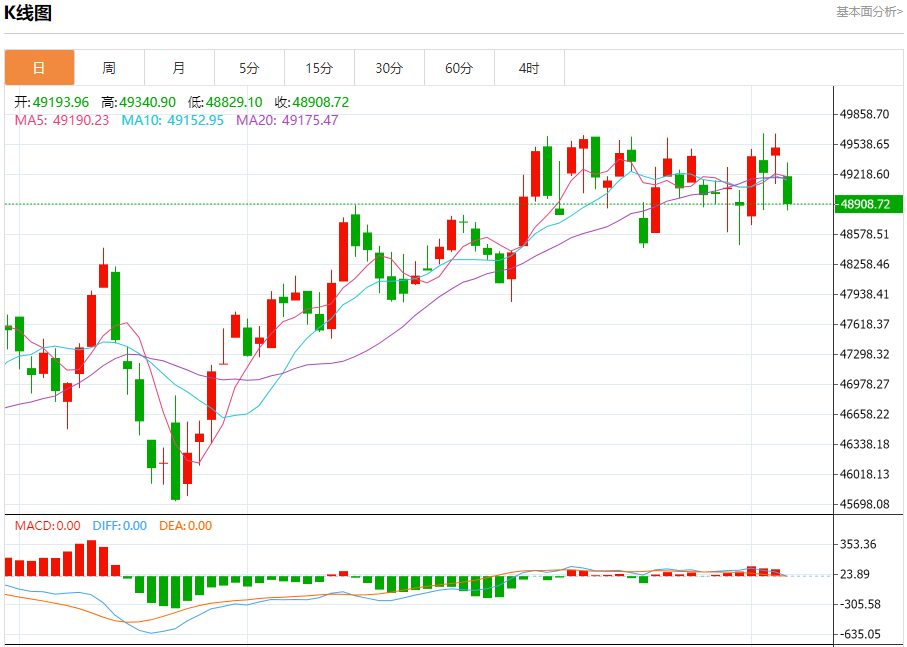The image size is (907, 647).
Task: Click the 353.36 MACD axis label
Action: pyautogui.click(x=858, y=544)
